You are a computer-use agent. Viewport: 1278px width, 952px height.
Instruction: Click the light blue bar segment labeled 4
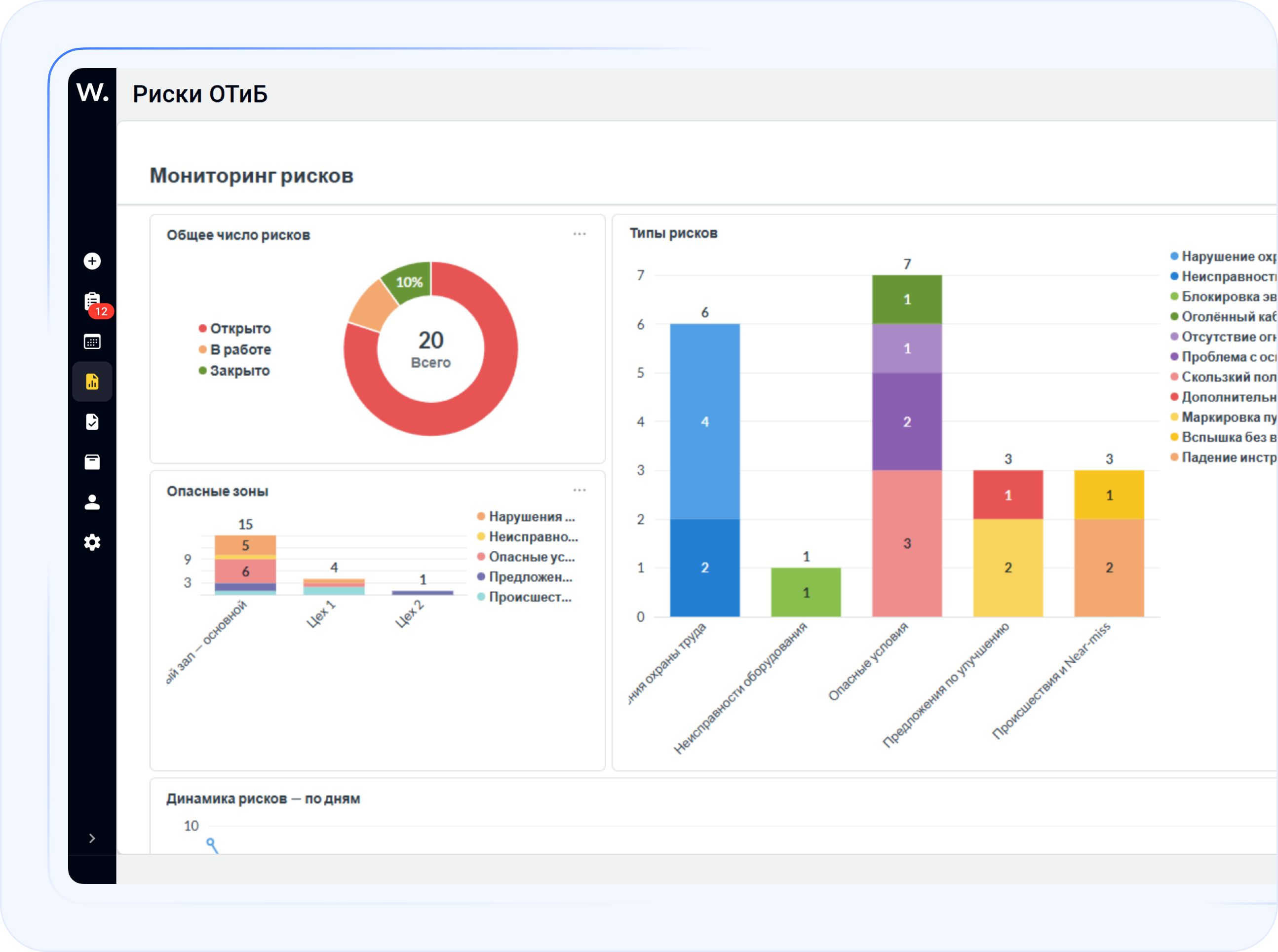point(704,421)
